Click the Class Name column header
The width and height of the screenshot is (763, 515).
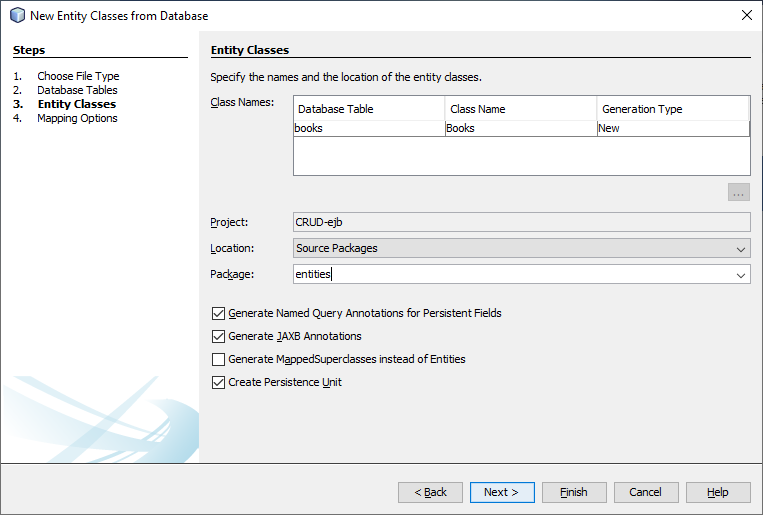[x=520, y=109]
